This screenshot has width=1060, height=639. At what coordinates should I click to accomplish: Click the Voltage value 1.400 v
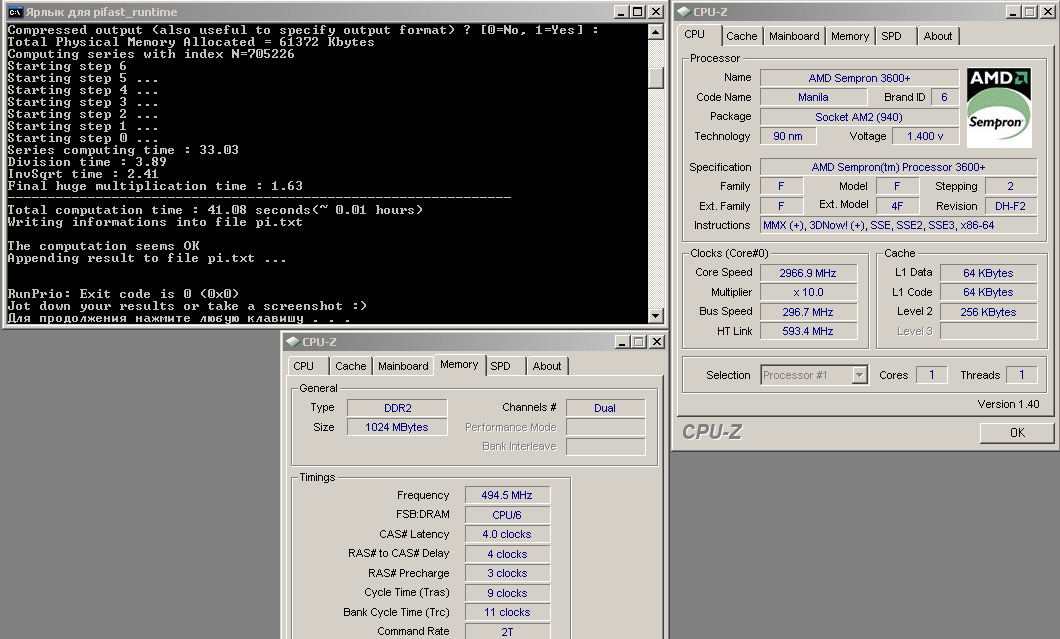(x=925, y=137)
